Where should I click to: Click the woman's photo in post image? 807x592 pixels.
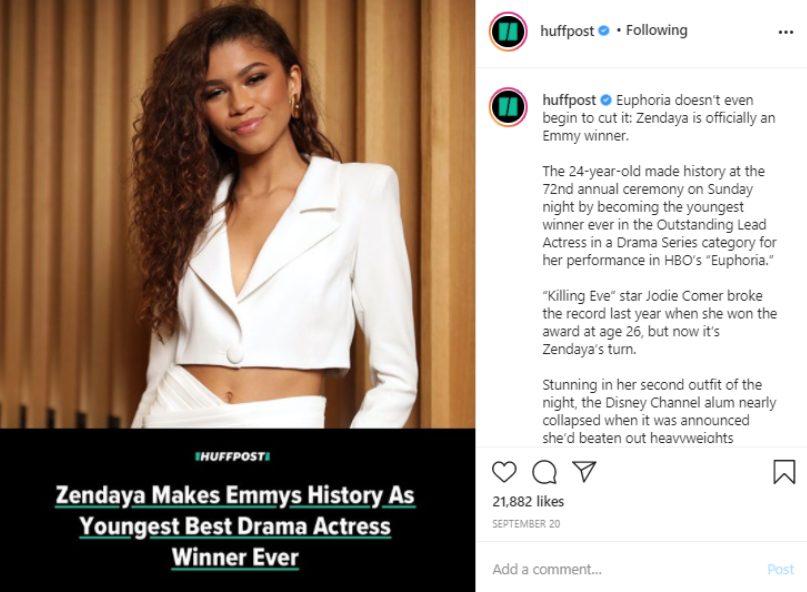(x=237, y=214)
